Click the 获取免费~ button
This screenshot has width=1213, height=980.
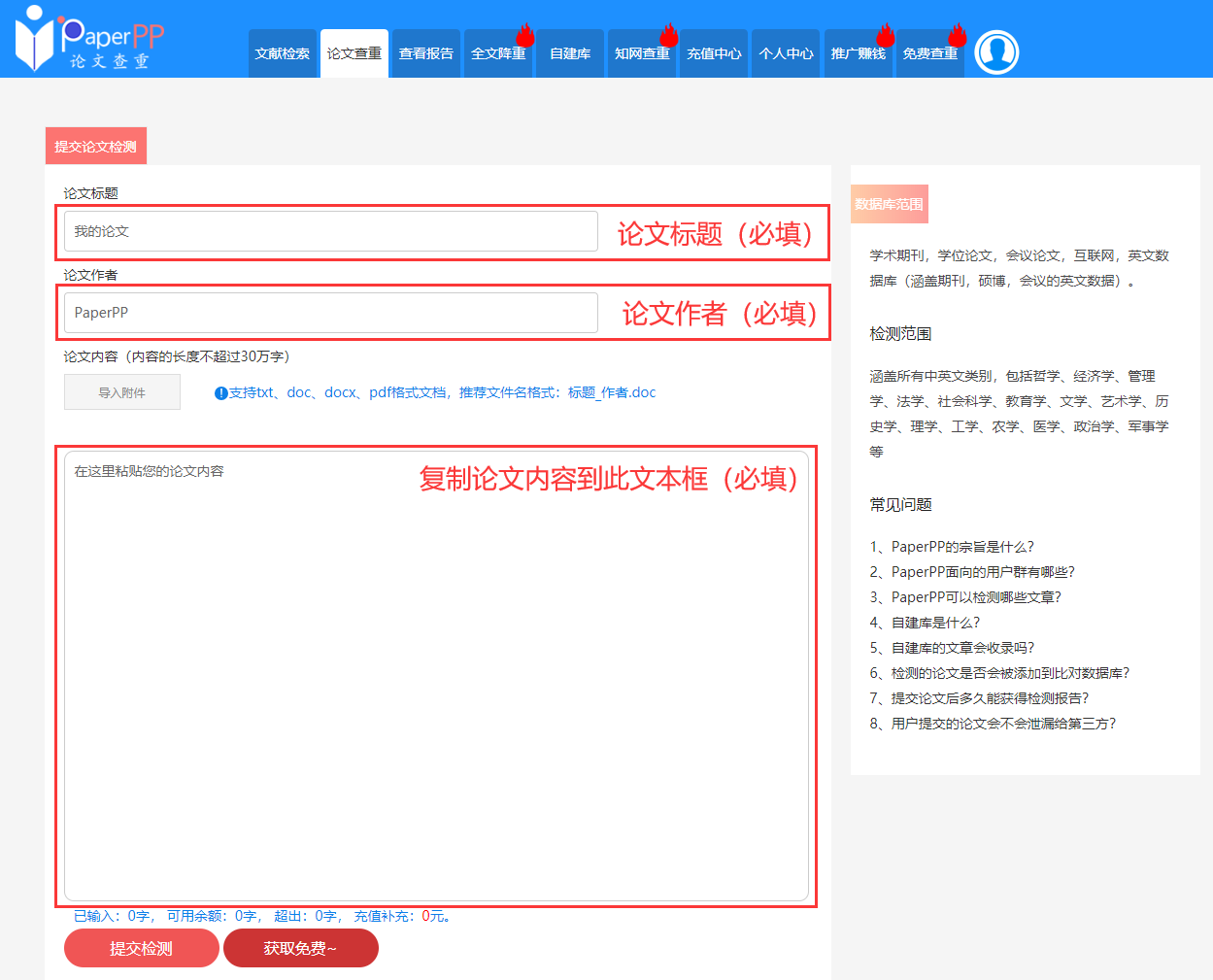(301, 948)
